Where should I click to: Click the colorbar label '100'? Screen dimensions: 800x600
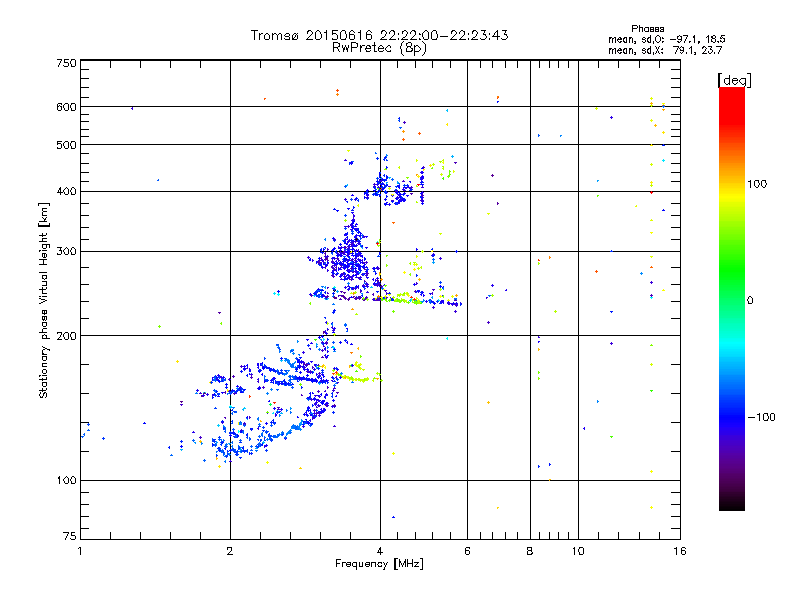[757, 184]
